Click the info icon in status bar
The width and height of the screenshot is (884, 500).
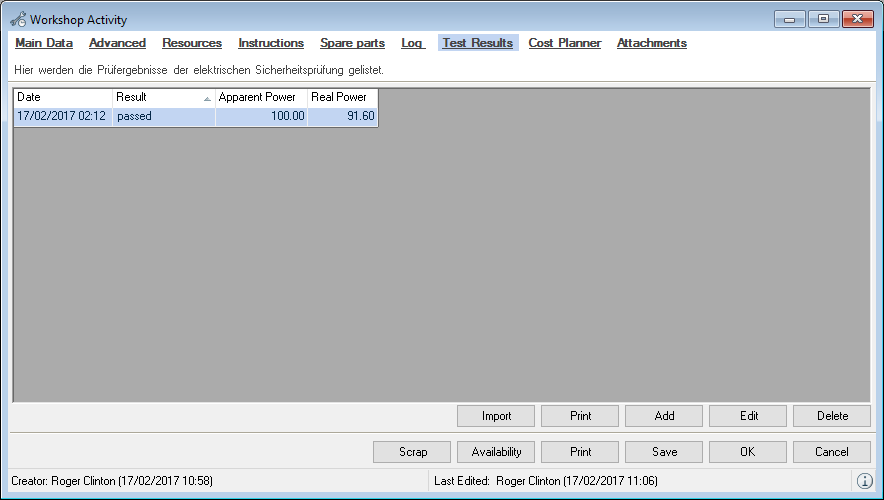click(865, 481)
